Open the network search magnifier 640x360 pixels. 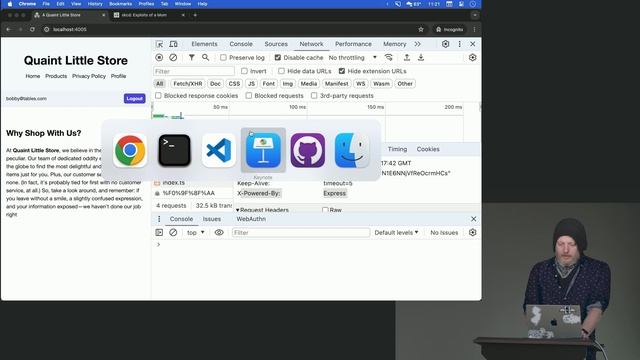pyautogui.click(x=206, y=58)
